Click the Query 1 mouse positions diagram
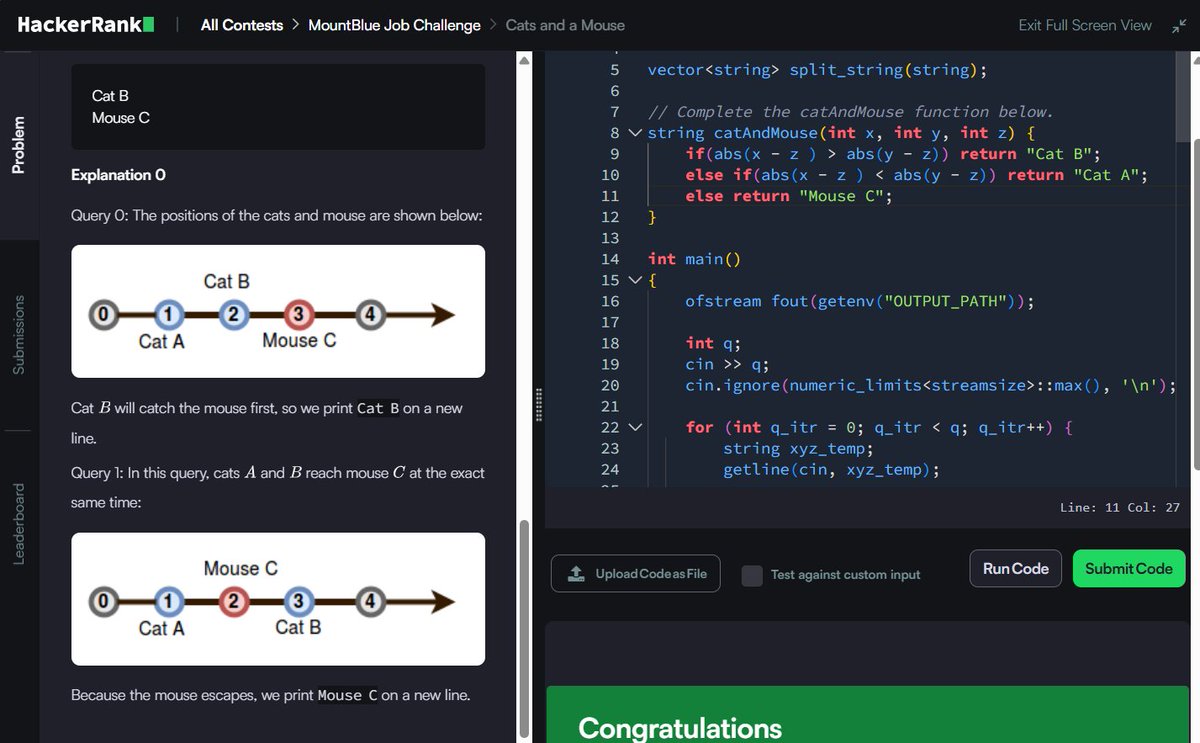Screen dimensions: 1200x743 [x=278, y=599]
